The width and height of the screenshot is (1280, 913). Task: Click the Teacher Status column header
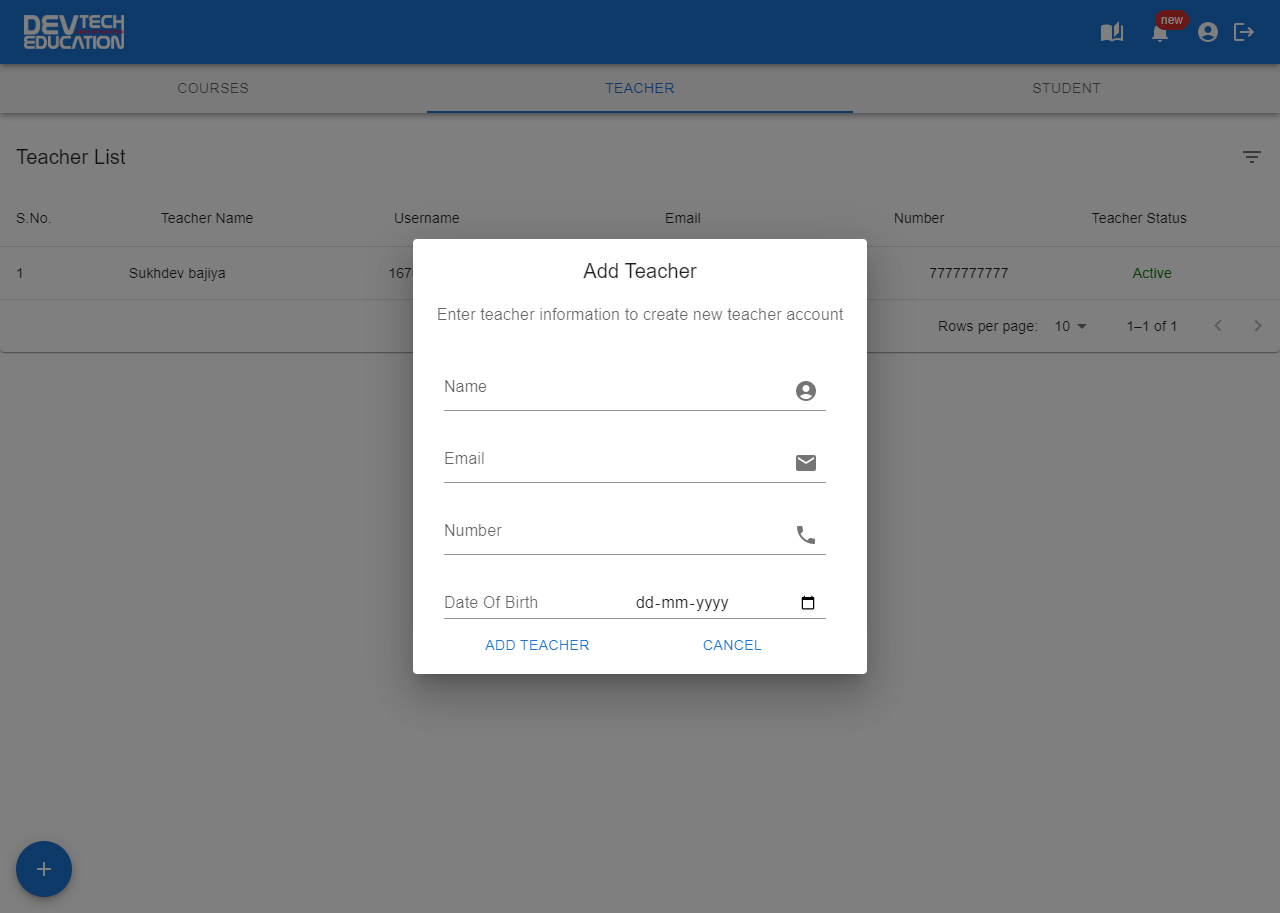pos(1139,218)
